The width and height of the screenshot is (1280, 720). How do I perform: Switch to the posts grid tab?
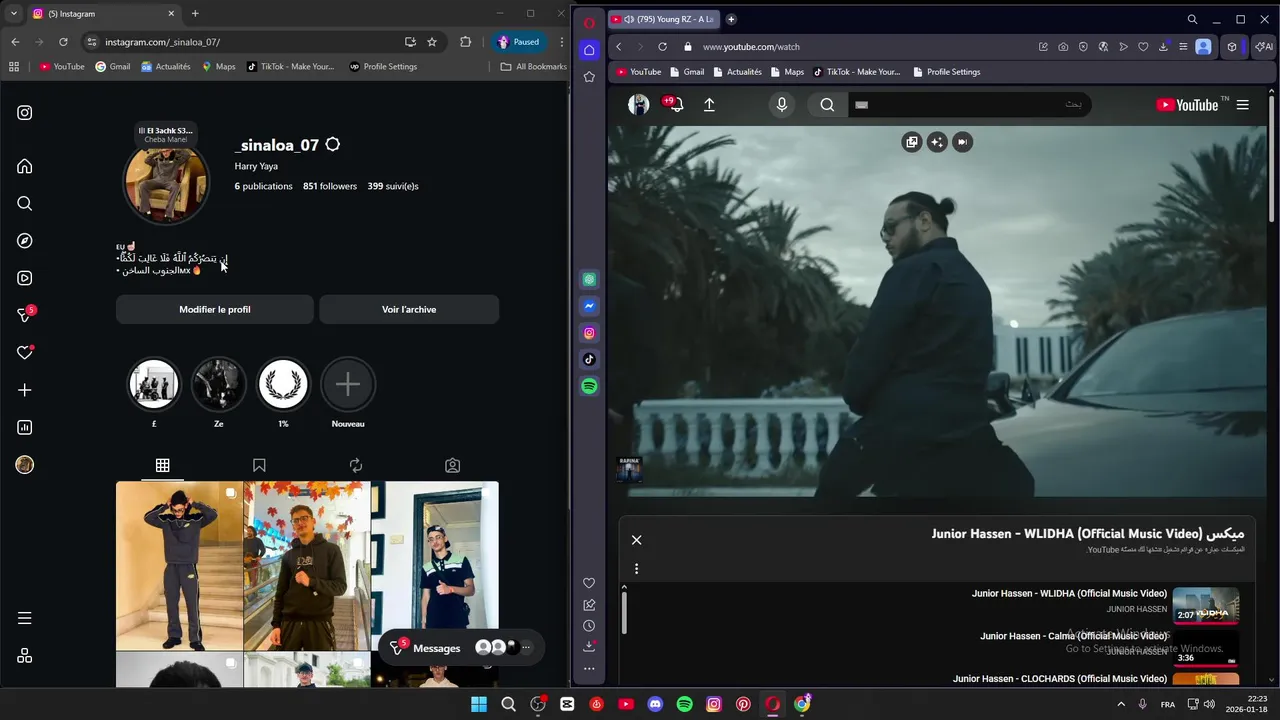(162, 465)
